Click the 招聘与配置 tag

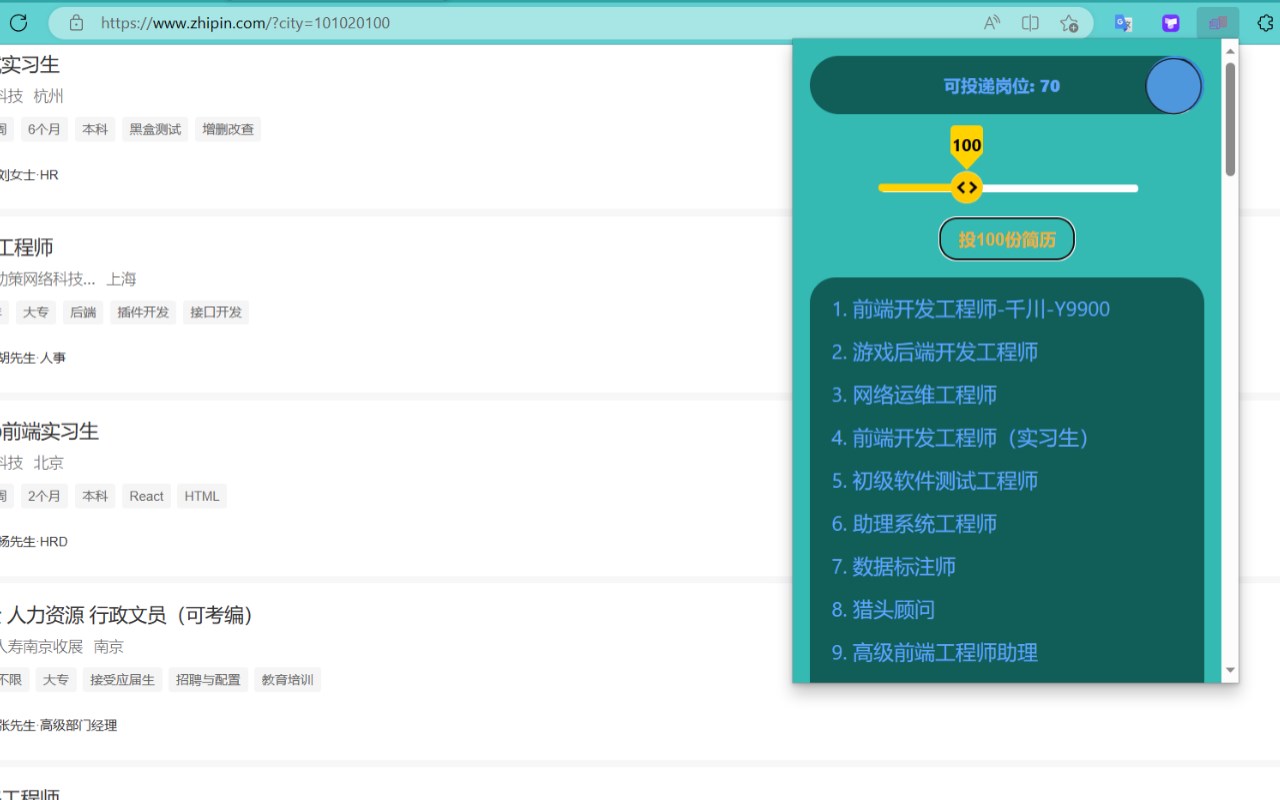[x=208, y=680]
